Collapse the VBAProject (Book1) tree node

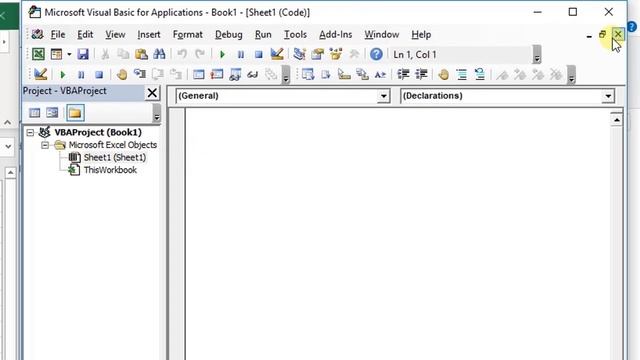pos(30,132)
